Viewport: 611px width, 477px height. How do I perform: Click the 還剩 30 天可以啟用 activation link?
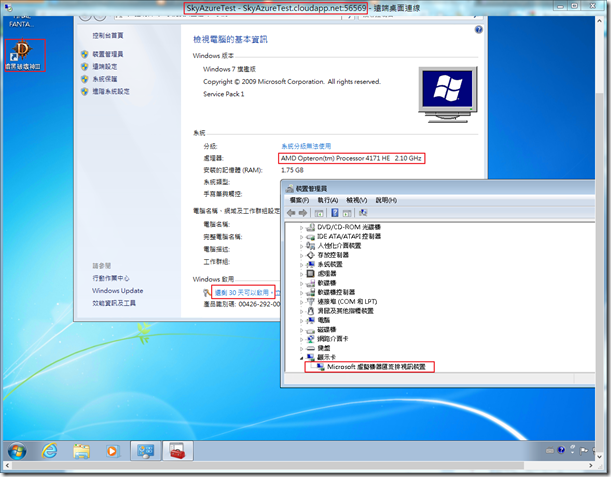click(242, 292)
